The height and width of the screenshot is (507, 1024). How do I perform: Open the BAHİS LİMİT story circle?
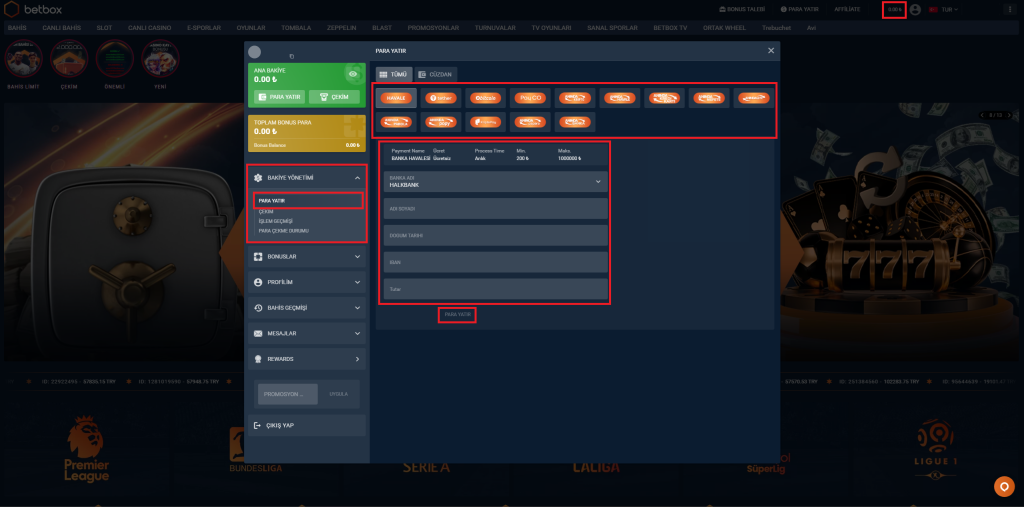coord(24,59)
